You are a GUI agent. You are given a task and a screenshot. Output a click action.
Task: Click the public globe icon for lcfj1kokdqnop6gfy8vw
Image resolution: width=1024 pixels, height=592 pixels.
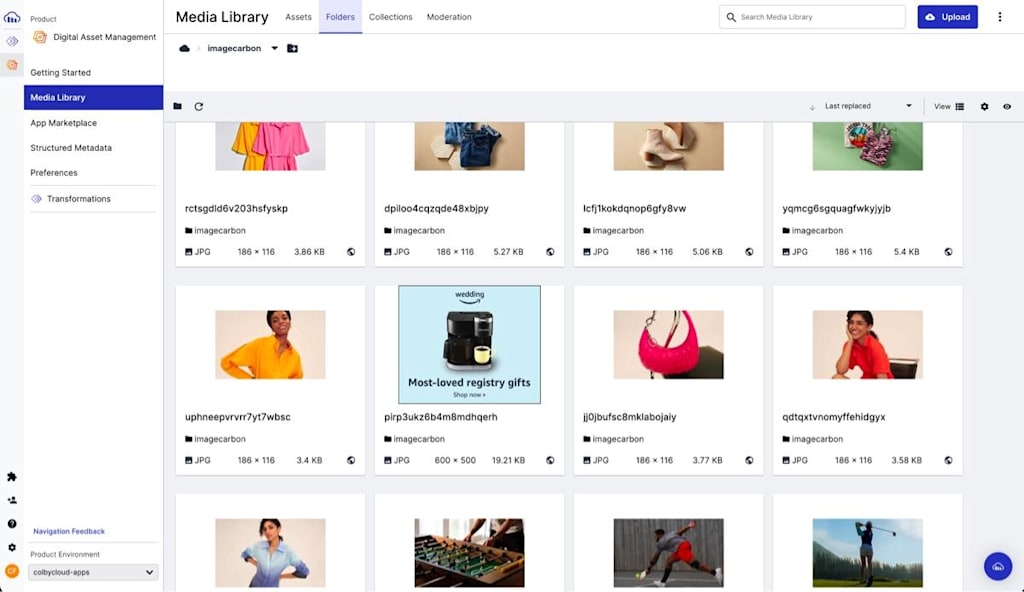point(750,252)
